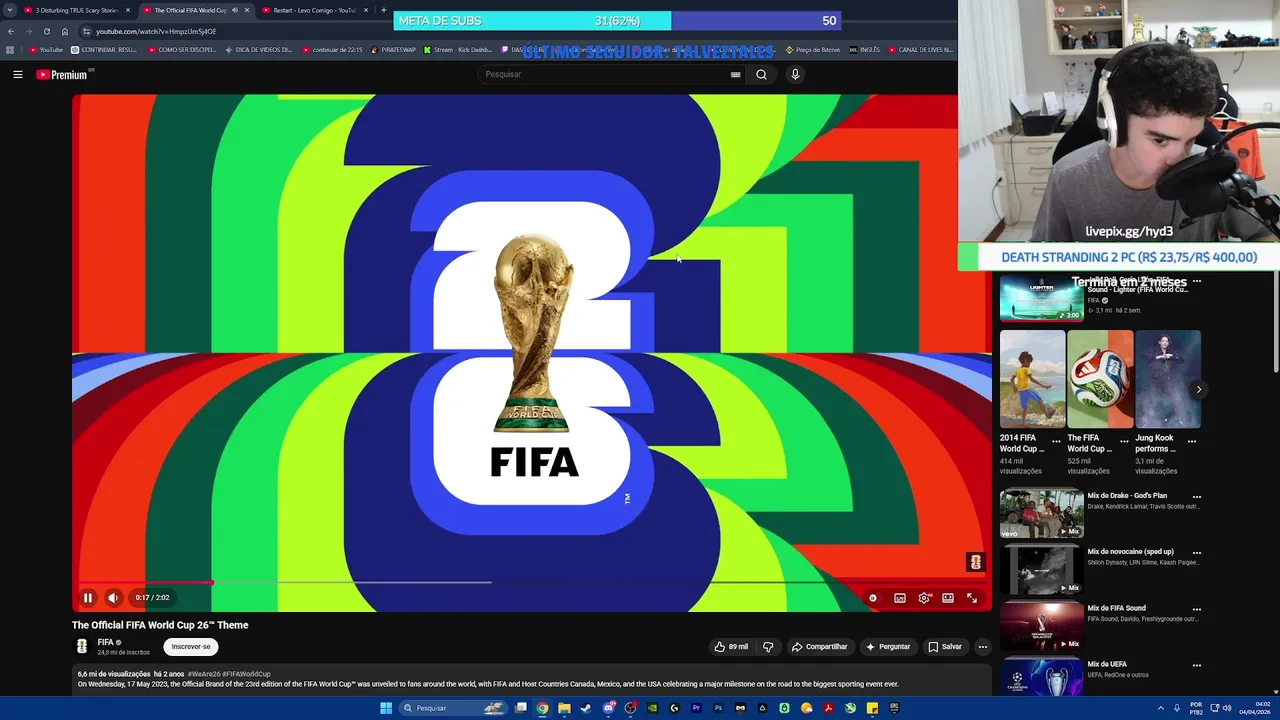The height and width of the screenshot is (720, 1280).
Task: Click FIFA 26 watermark in player
Action: pyautogui.click(x=976, y=562)
